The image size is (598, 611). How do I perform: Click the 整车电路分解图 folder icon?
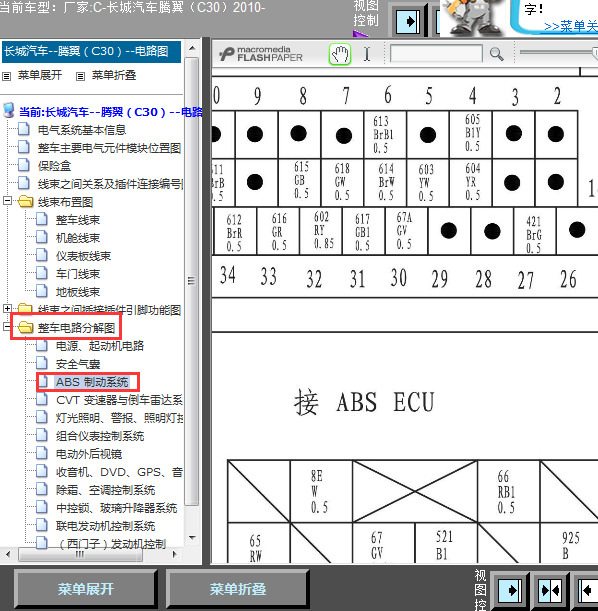click(26, 327)
